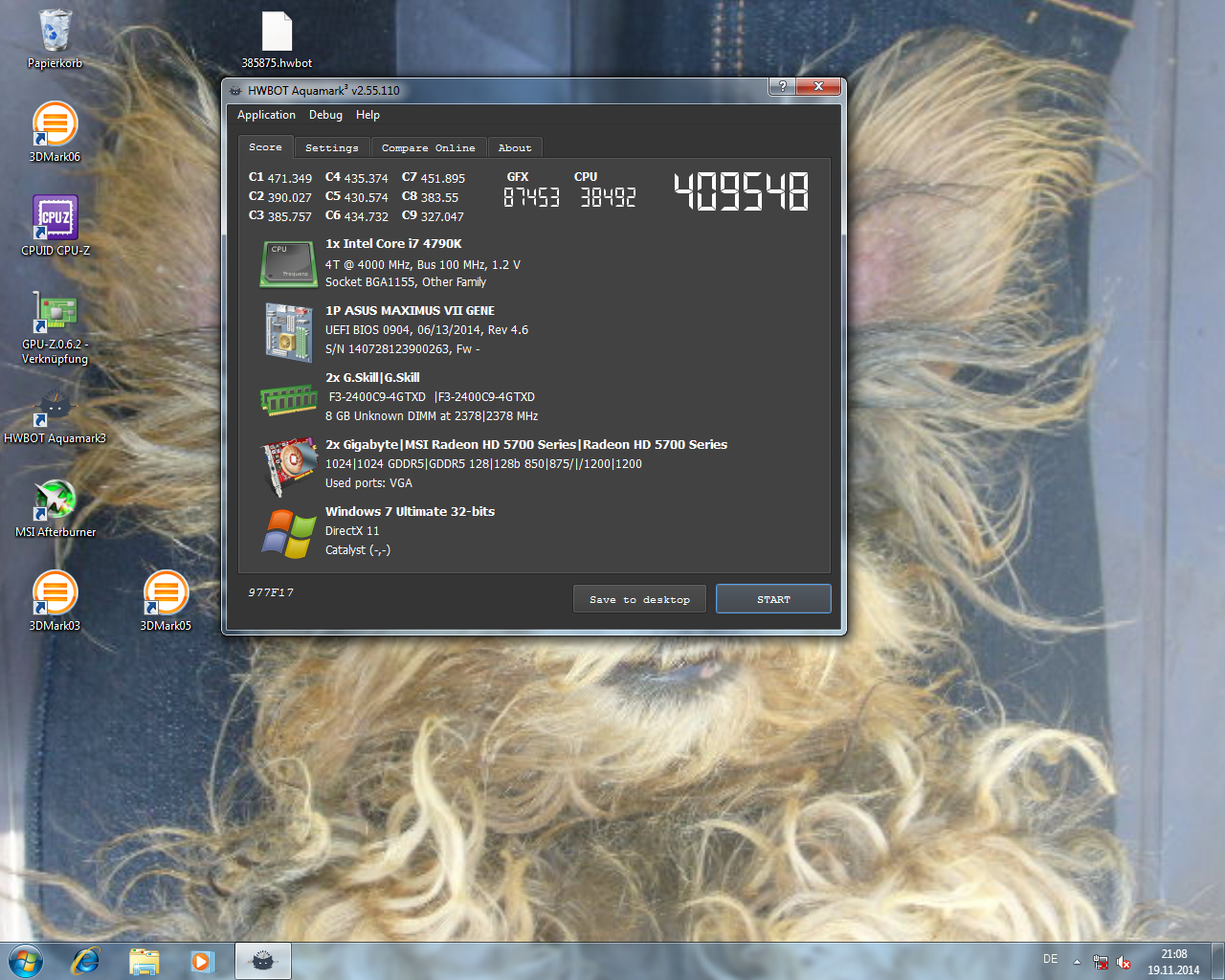The image size is (1225, 980).
Task: Click the HWBOT Aquamark3 taskbar button
Action: tap(262, 961)
